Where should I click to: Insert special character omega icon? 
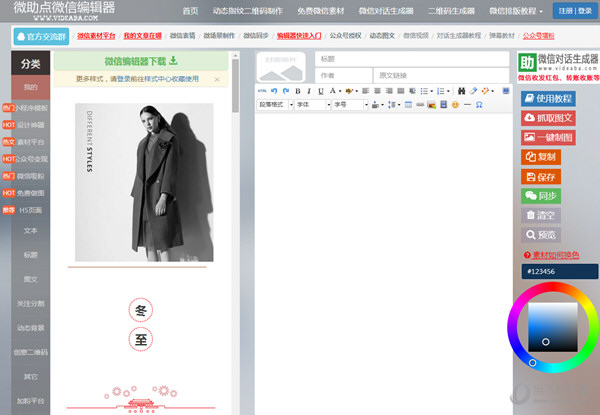479,104
